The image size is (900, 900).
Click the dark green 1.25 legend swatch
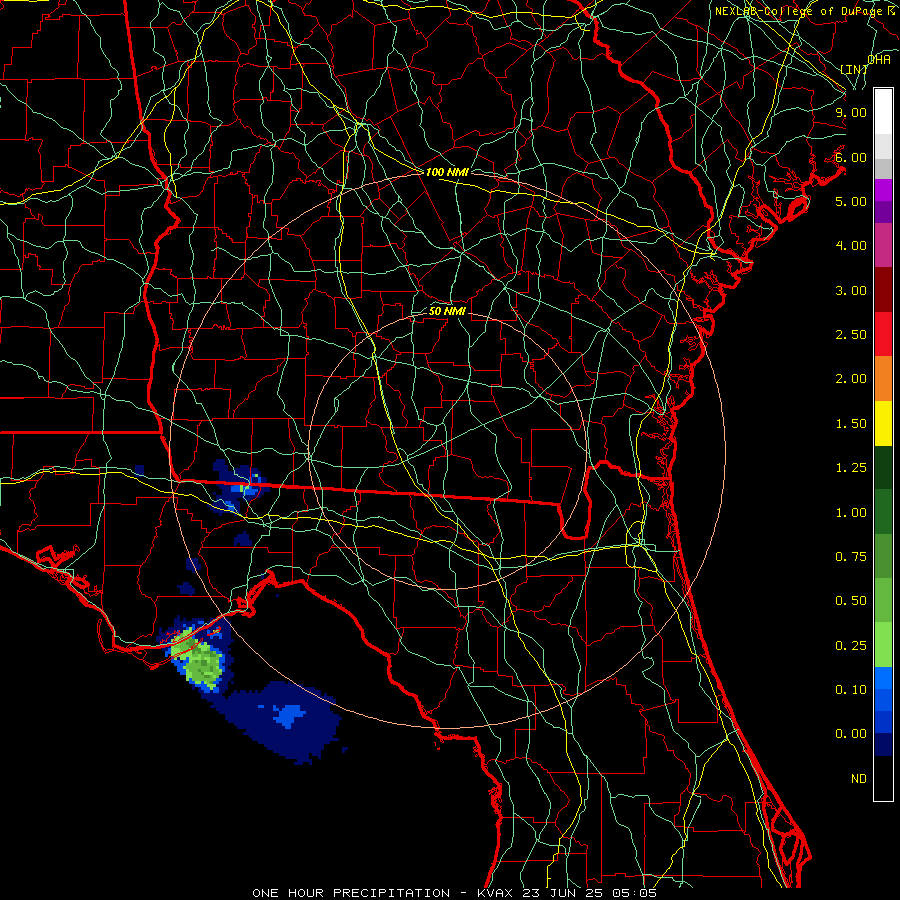point(883,467)
